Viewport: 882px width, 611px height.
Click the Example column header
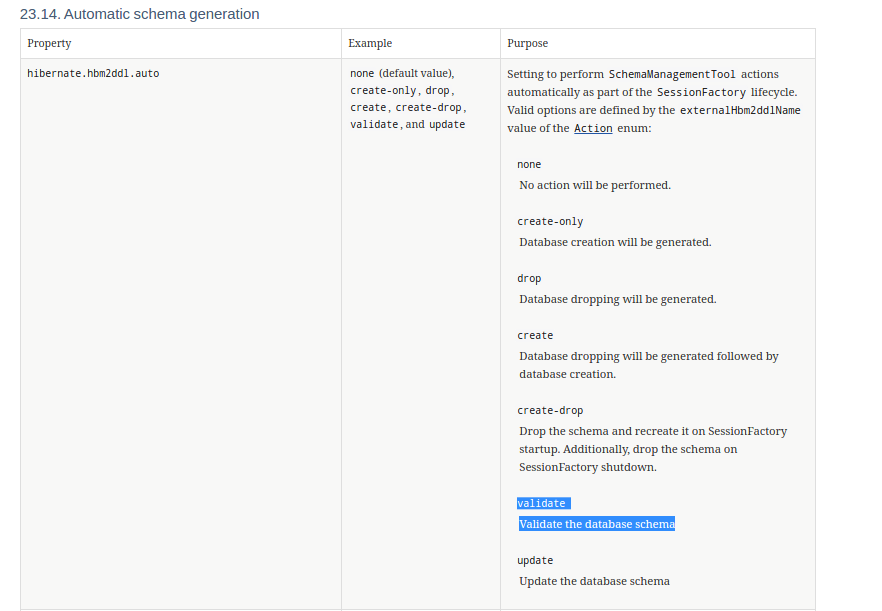(x=369, y=43)
